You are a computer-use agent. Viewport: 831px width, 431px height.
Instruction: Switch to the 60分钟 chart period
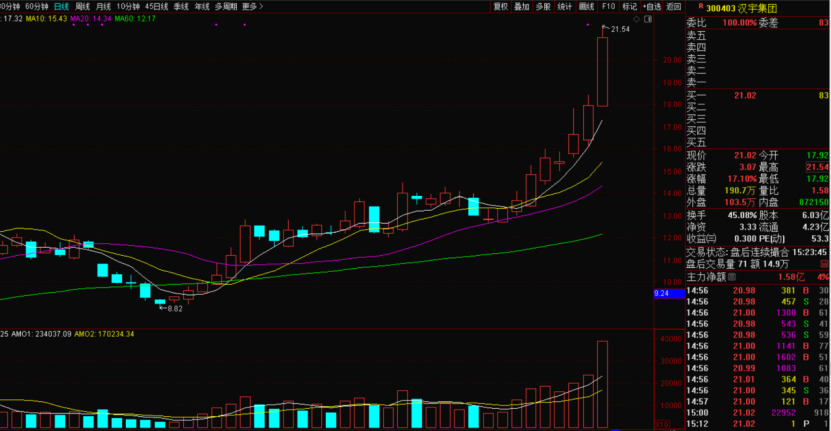[37, 6]
